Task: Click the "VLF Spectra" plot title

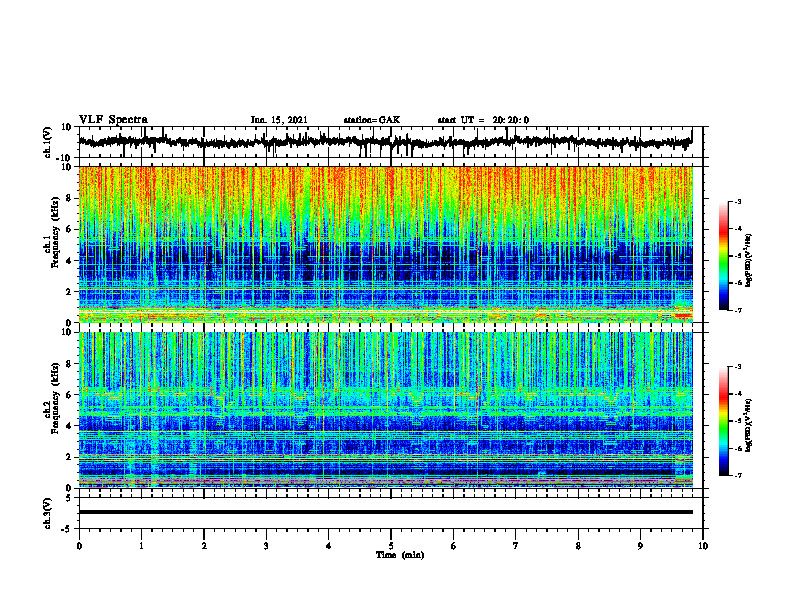Action: pos(113,120)
